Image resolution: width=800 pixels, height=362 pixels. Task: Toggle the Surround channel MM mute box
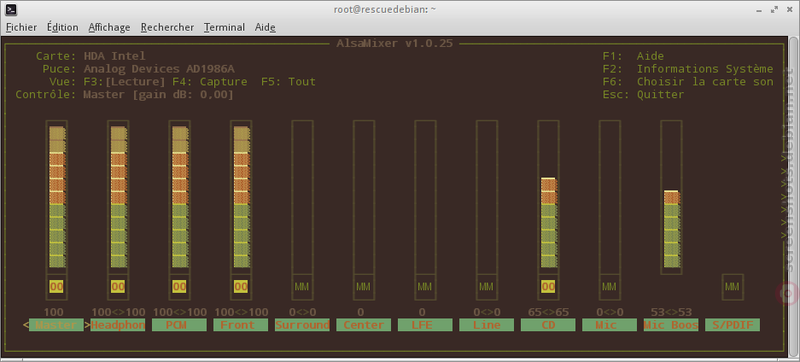pyautogui.click(x=302, y=287)
